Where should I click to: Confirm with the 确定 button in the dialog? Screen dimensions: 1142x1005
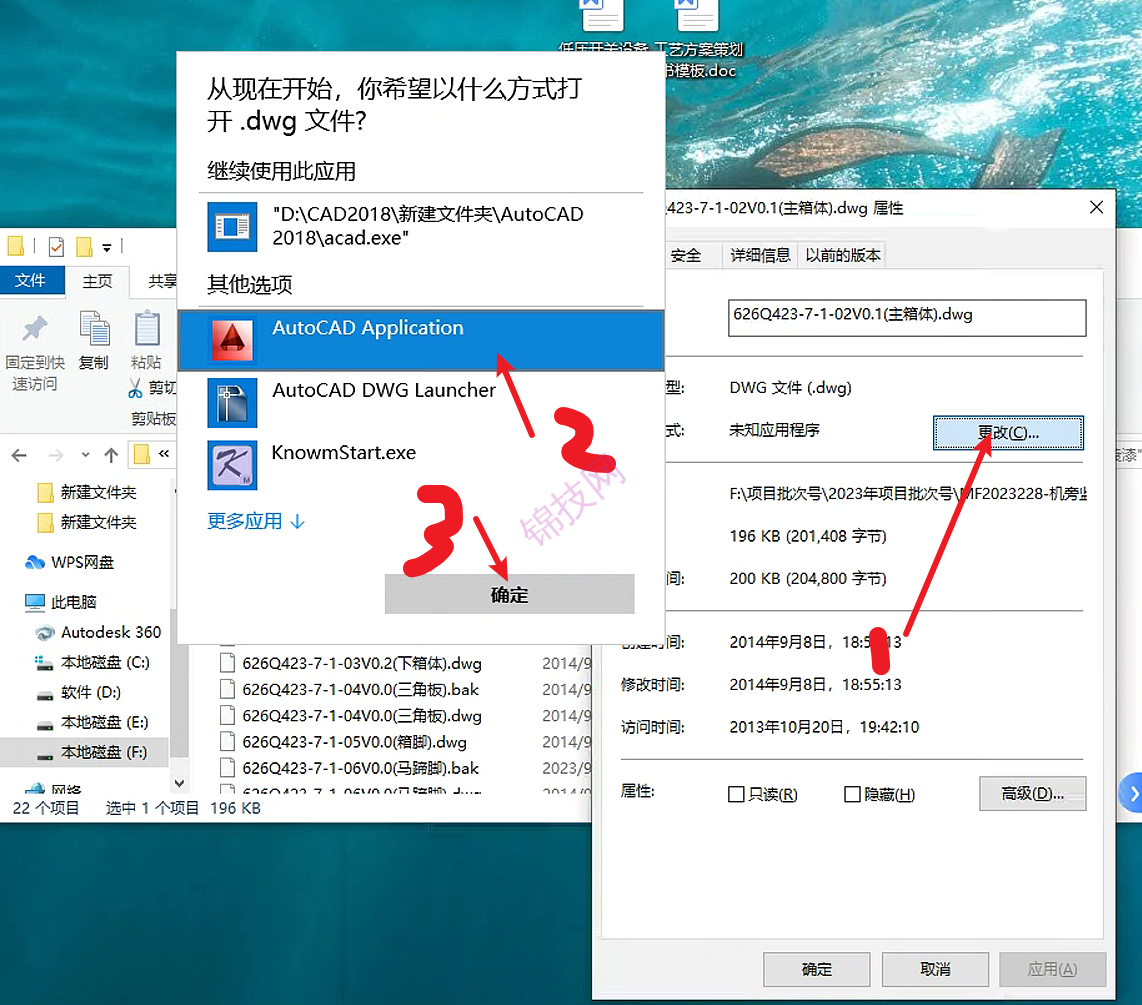(x=509, y=594)
